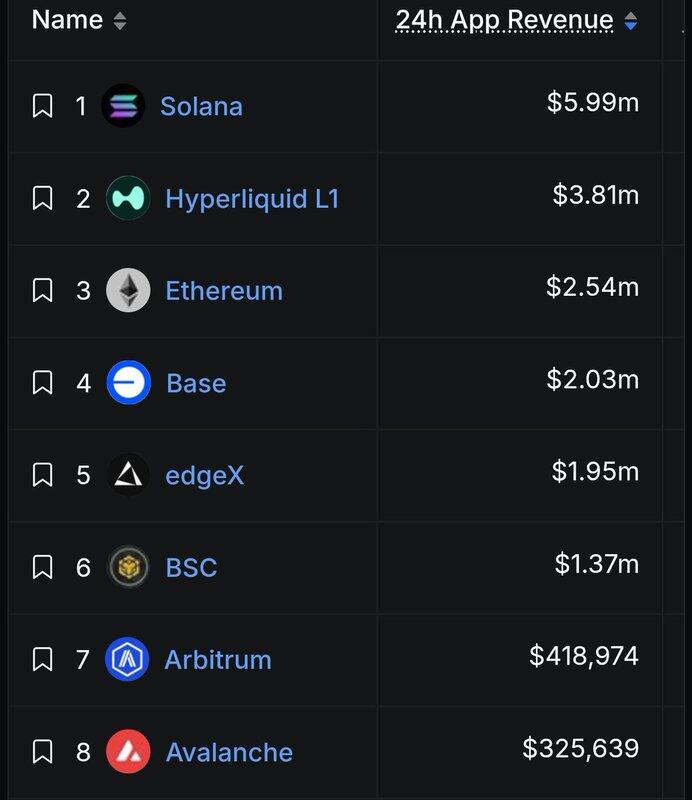This screenshot has height=800, width=692.
Task: Click the Arbitrum logo icon
Action: coord(128,660)
